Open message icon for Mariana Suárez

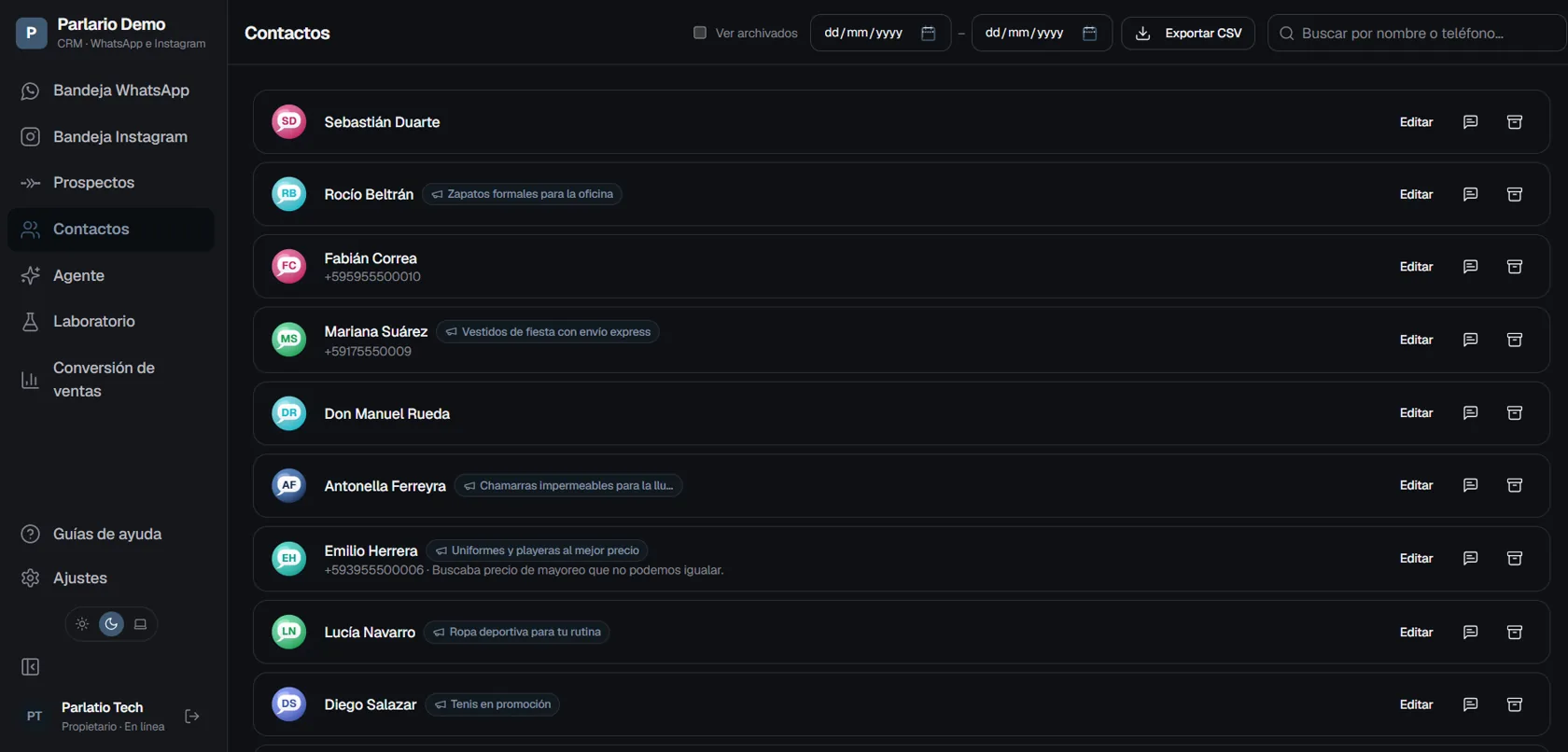click(x=1470, y=340)
